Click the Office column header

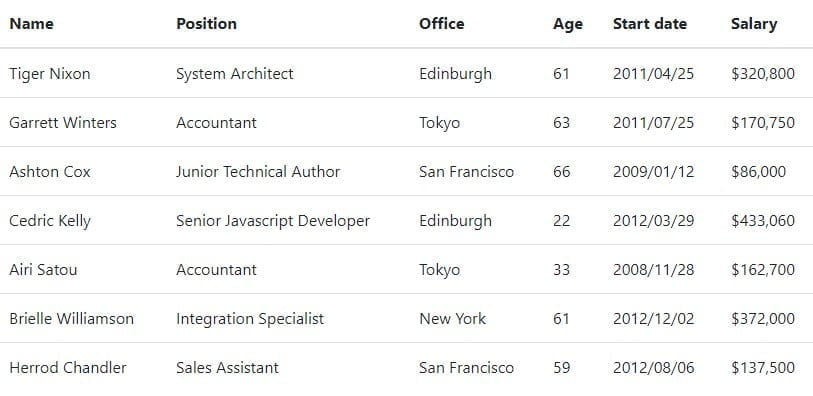click(442, 24)
